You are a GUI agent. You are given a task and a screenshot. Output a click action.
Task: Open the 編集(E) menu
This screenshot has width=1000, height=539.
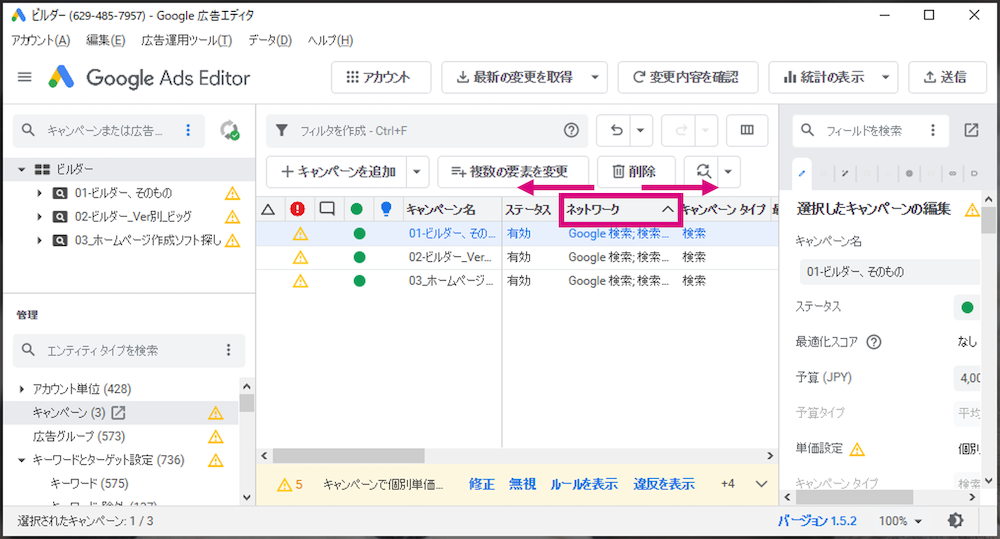click(106, 40)
